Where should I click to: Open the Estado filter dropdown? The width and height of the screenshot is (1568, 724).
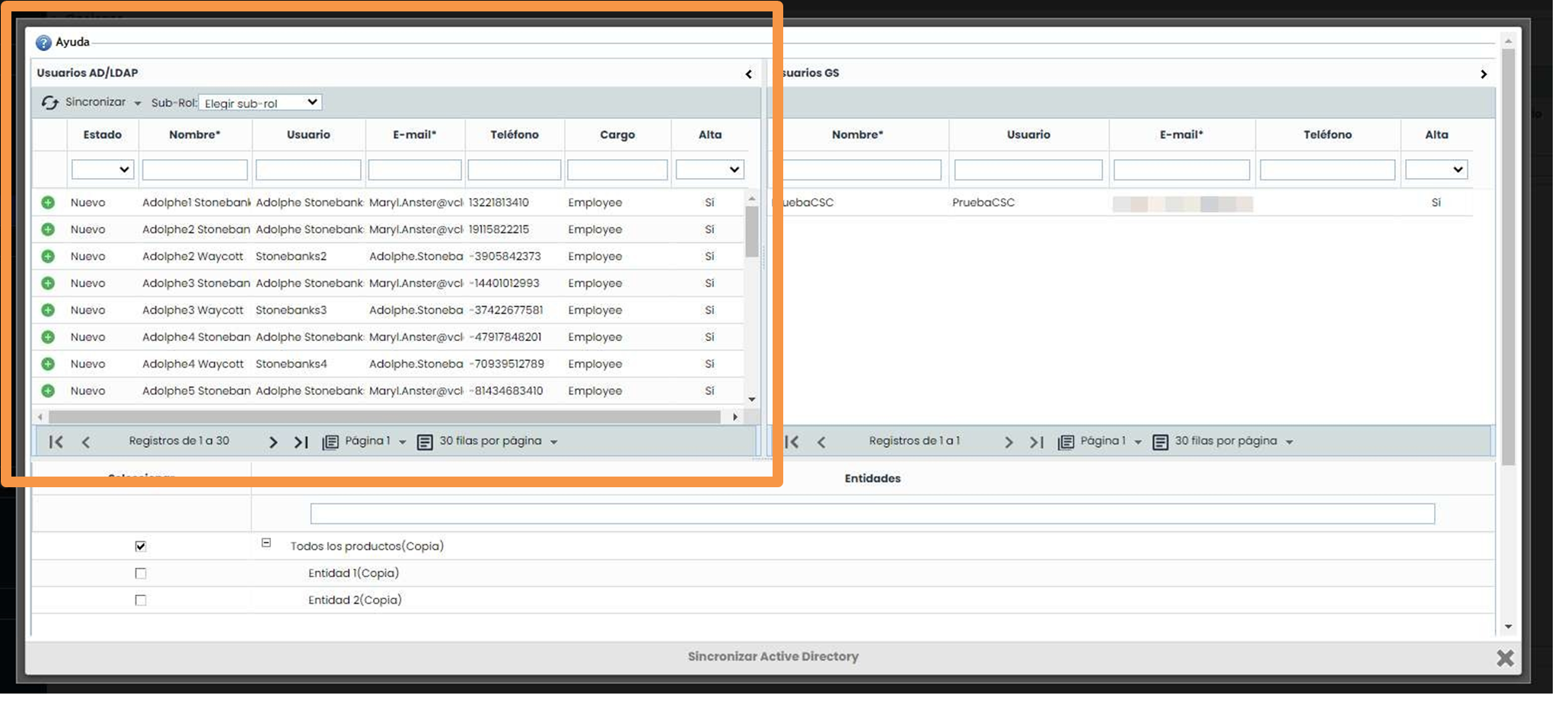[103, 170]
